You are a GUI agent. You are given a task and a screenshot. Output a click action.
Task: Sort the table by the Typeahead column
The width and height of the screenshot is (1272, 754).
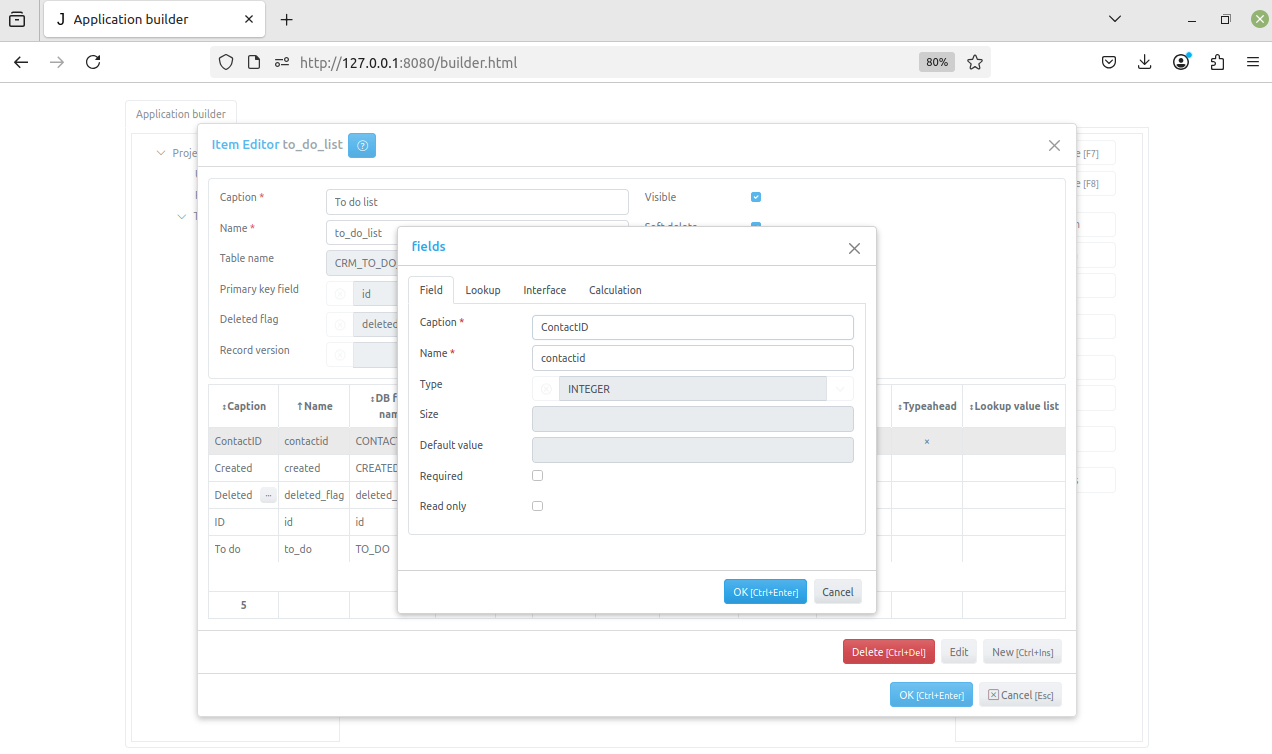coord(927,406)
